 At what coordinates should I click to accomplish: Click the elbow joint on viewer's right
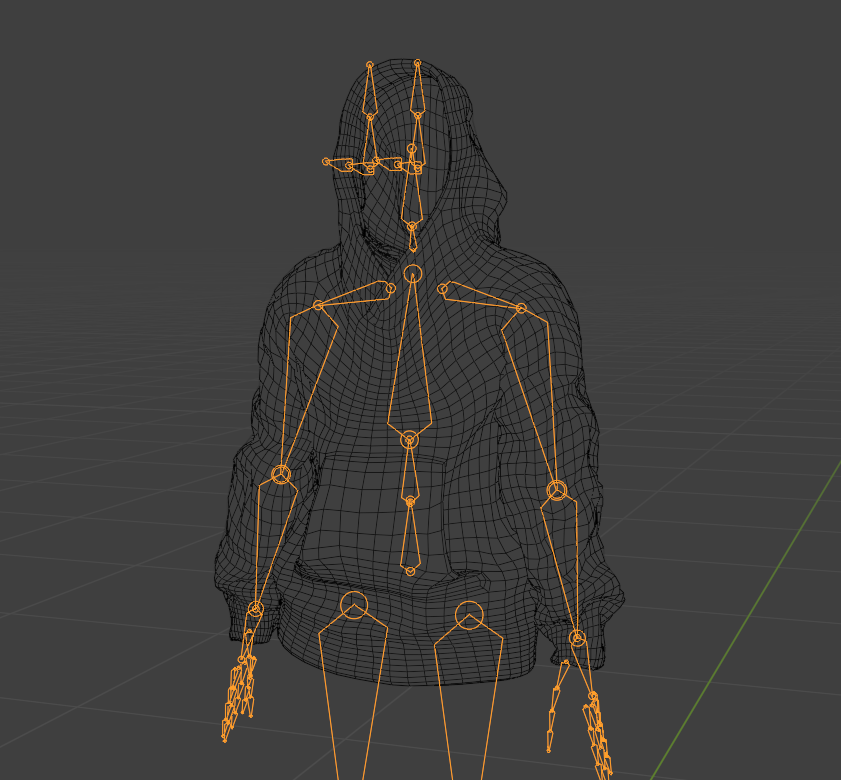(557, 490)
